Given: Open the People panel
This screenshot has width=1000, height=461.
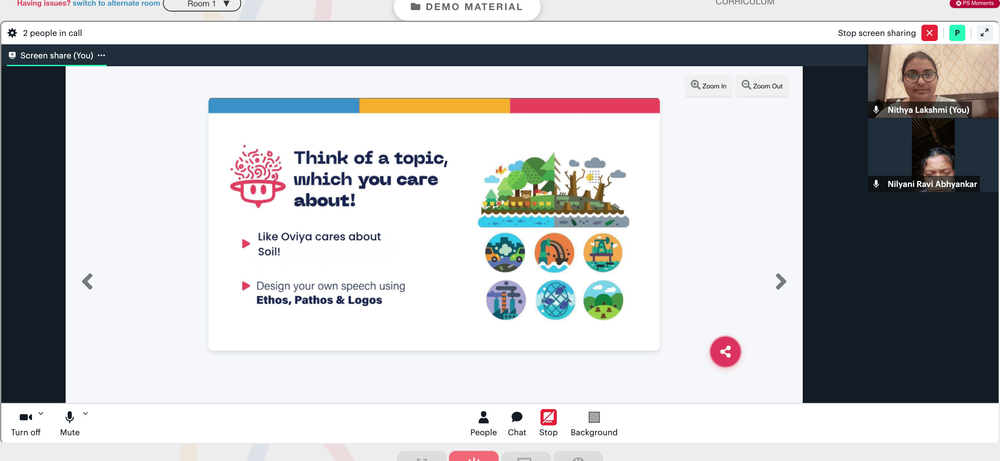Looking at the screenshot, I should coord(483,423).
